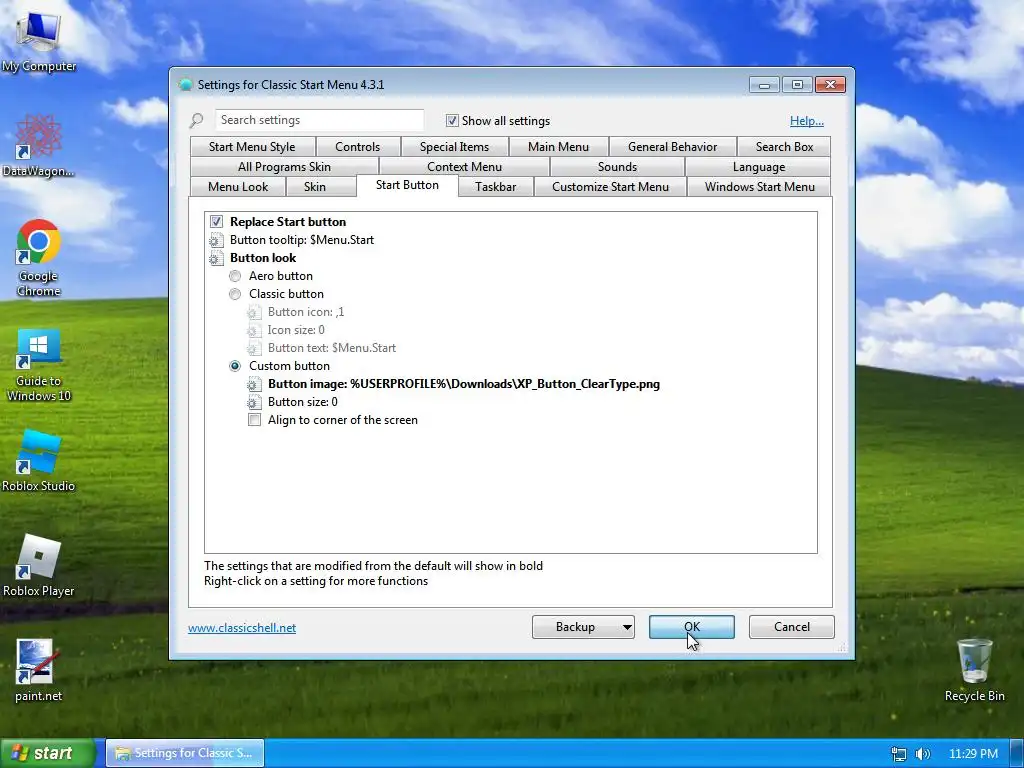Open the Backup dropdown button
This screenshot has width=1024, height=768.
583,627
